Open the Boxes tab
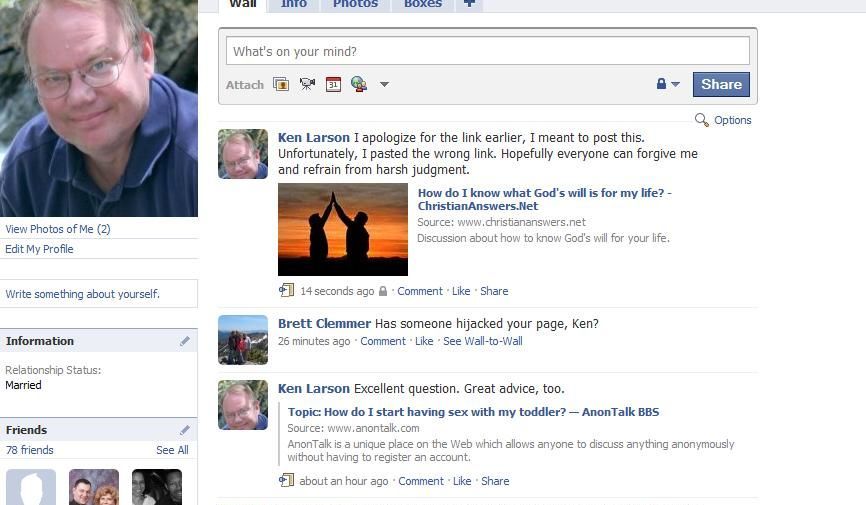 423,4
